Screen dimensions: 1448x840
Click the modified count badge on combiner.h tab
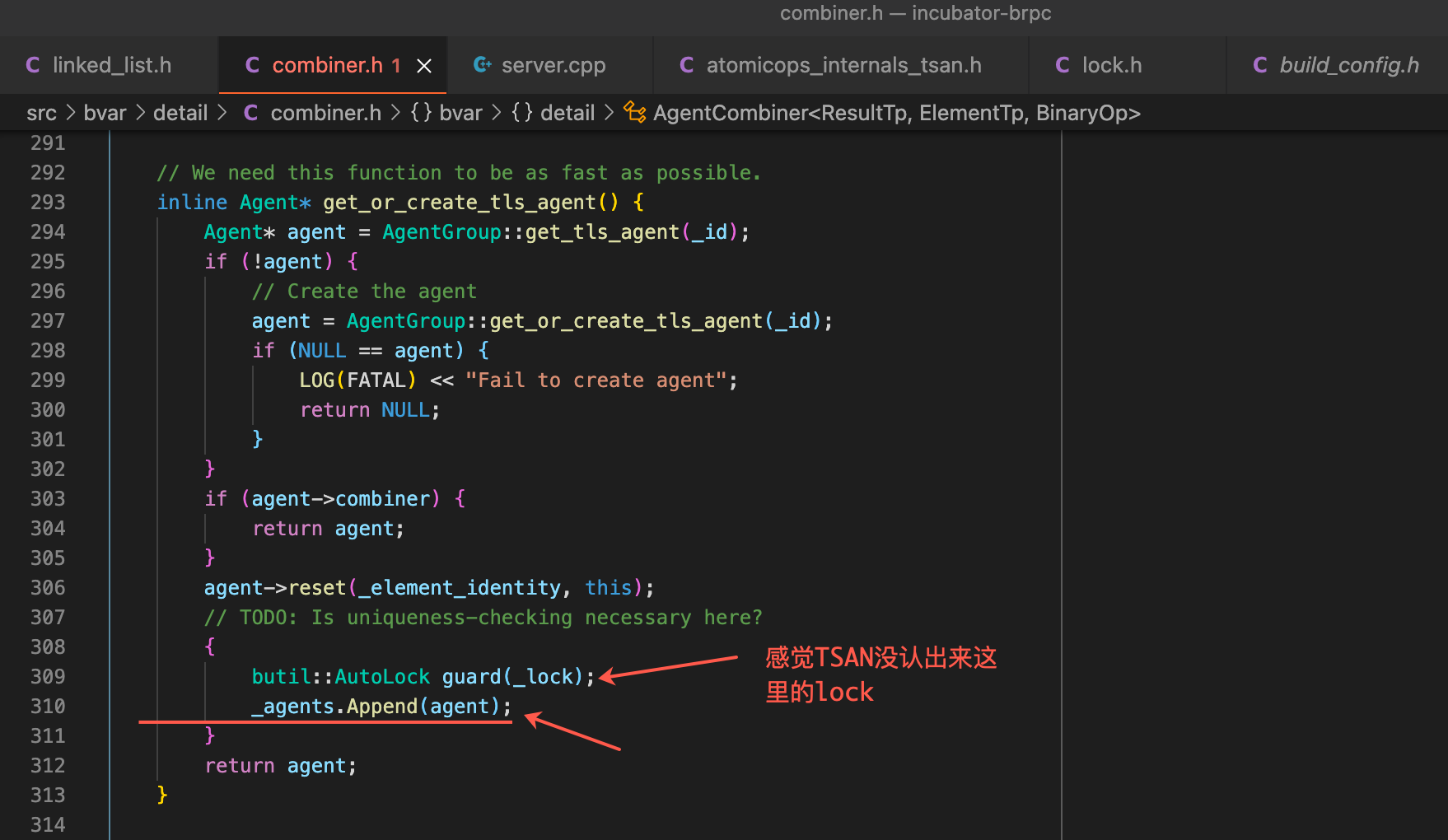point(397,64)
